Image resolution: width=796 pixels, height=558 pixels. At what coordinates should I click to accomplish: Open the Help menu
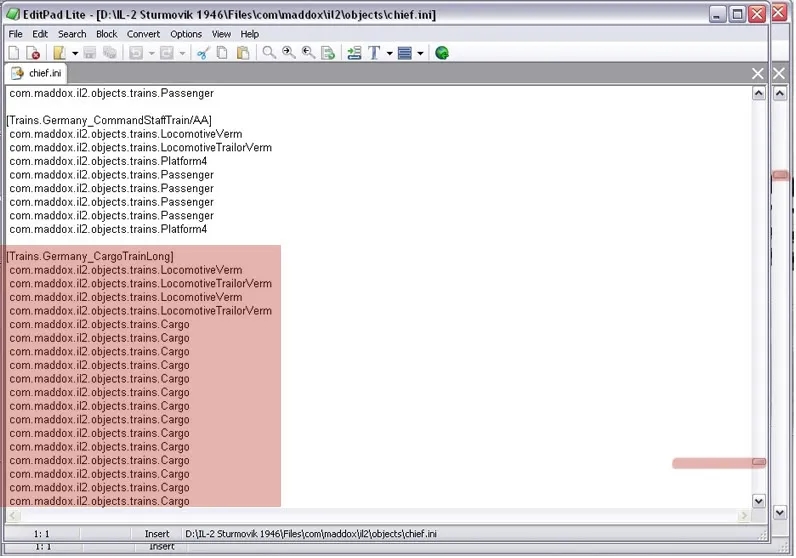[x=250, y=34]
